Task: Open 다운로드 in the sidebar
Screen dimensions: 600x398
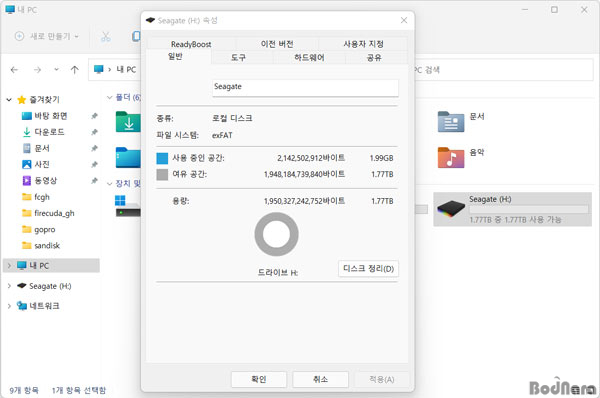Action: (x=49, y=132)
